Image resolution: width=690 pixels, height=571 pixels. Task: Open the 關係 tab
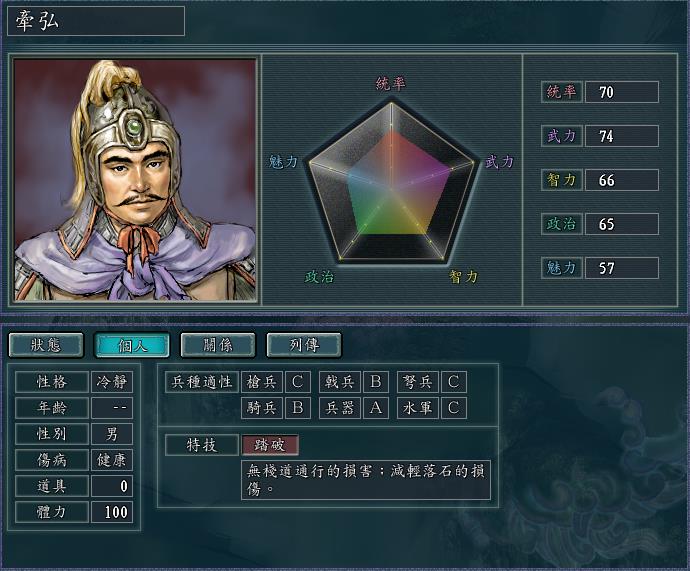(x=218, y=344)
